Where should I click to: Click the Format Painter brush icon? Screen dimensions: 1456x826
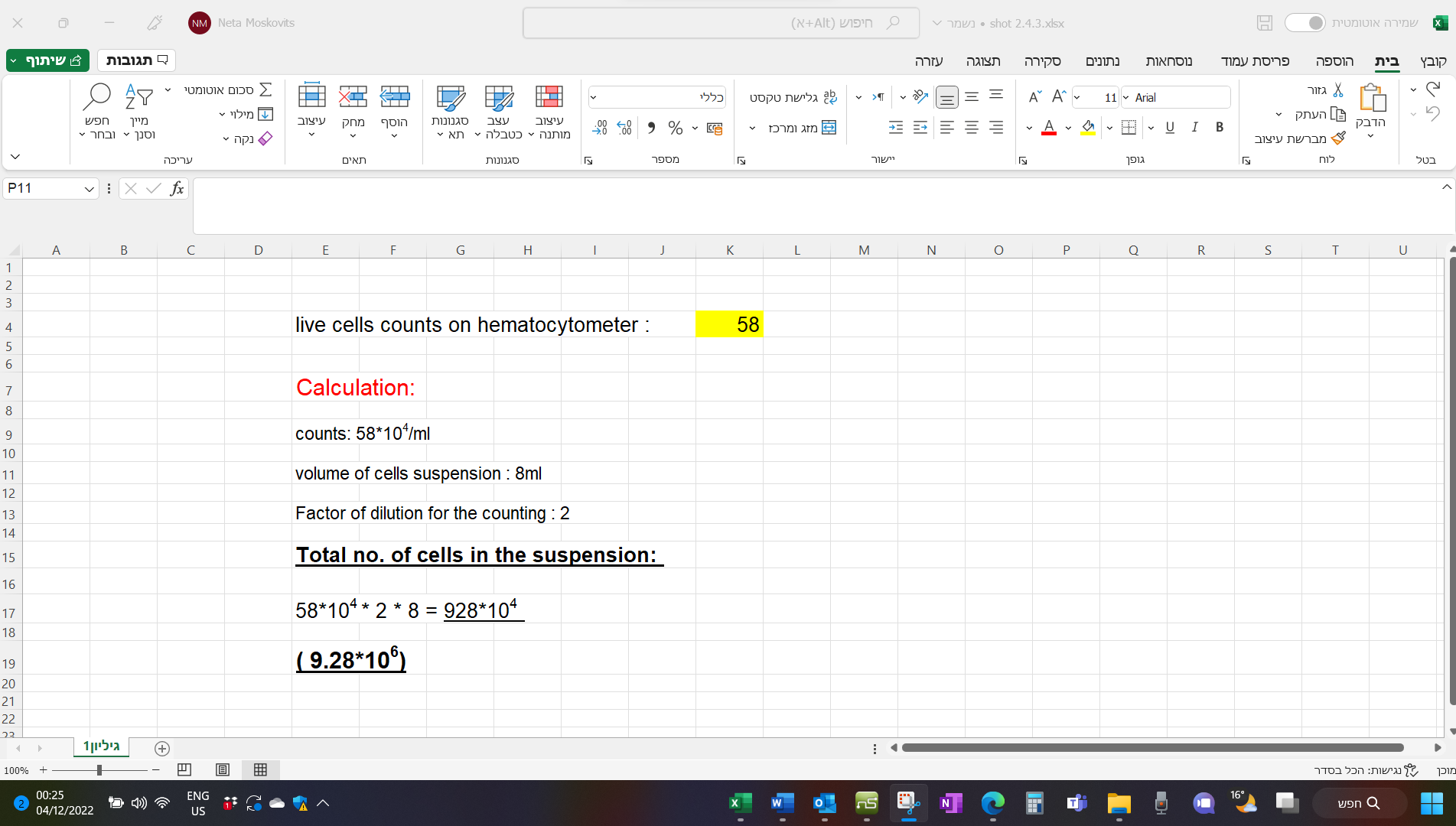1338,138
